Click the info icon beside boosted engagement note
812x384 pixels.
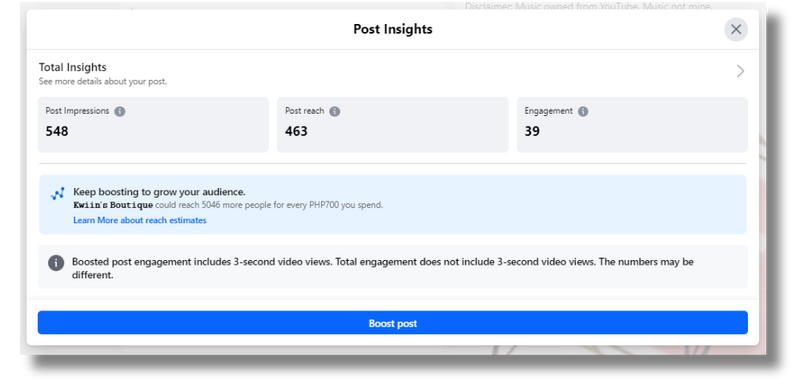56,262
